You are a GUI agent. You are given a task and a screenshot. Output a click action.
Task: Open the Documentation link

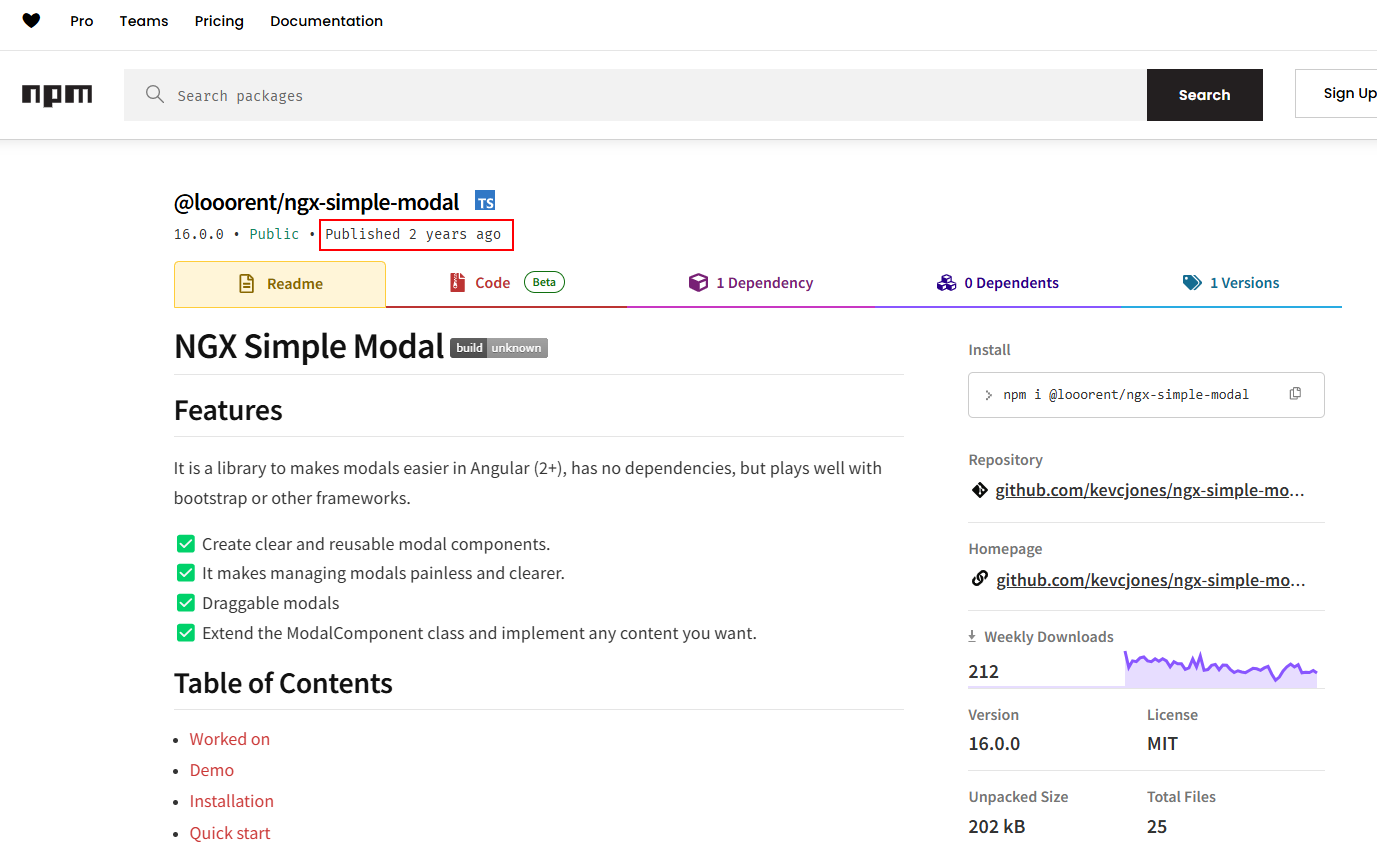[326, 21]
